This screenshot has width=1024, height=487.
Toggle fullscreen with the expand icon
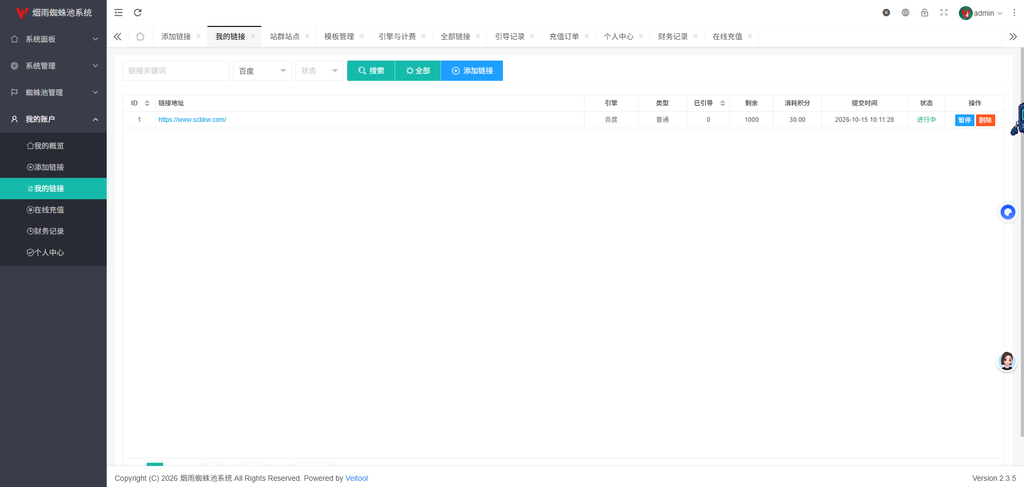point(944,12)
